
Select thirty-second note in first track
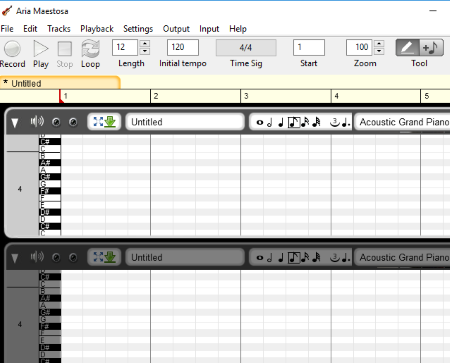pos(316,122)
